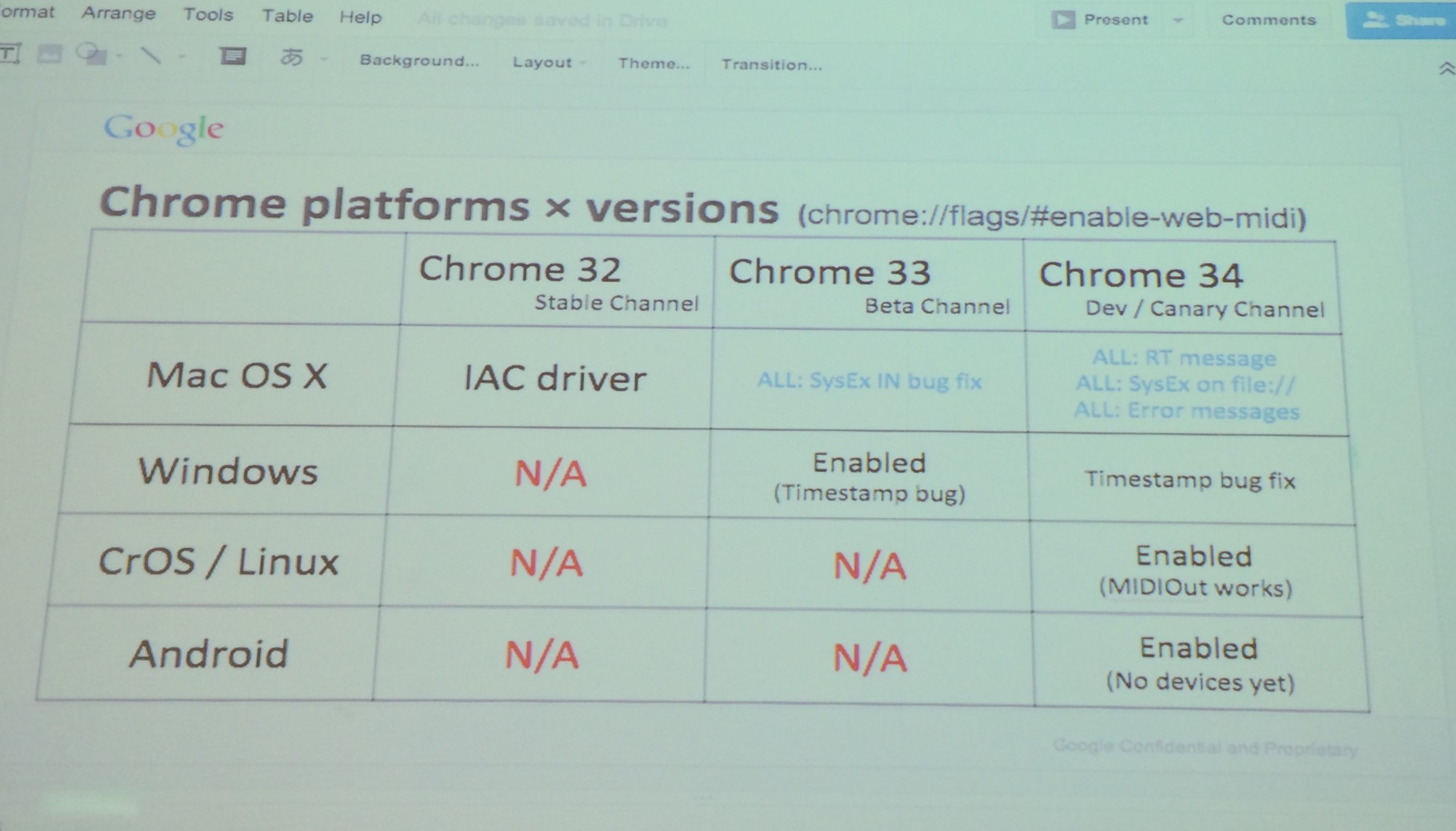Open the Comments panel
Screen dimensions: 1456x831
1269,20
